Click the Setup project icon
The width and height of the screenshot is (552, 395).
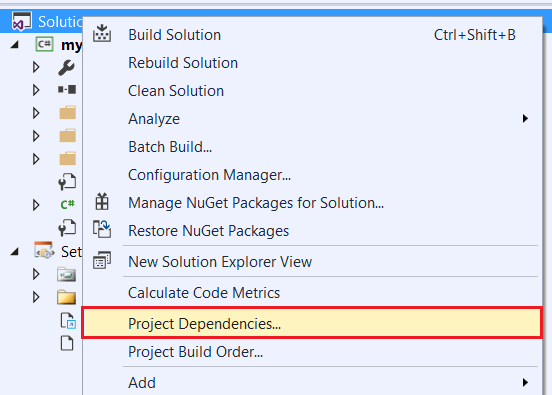point(44,250)
